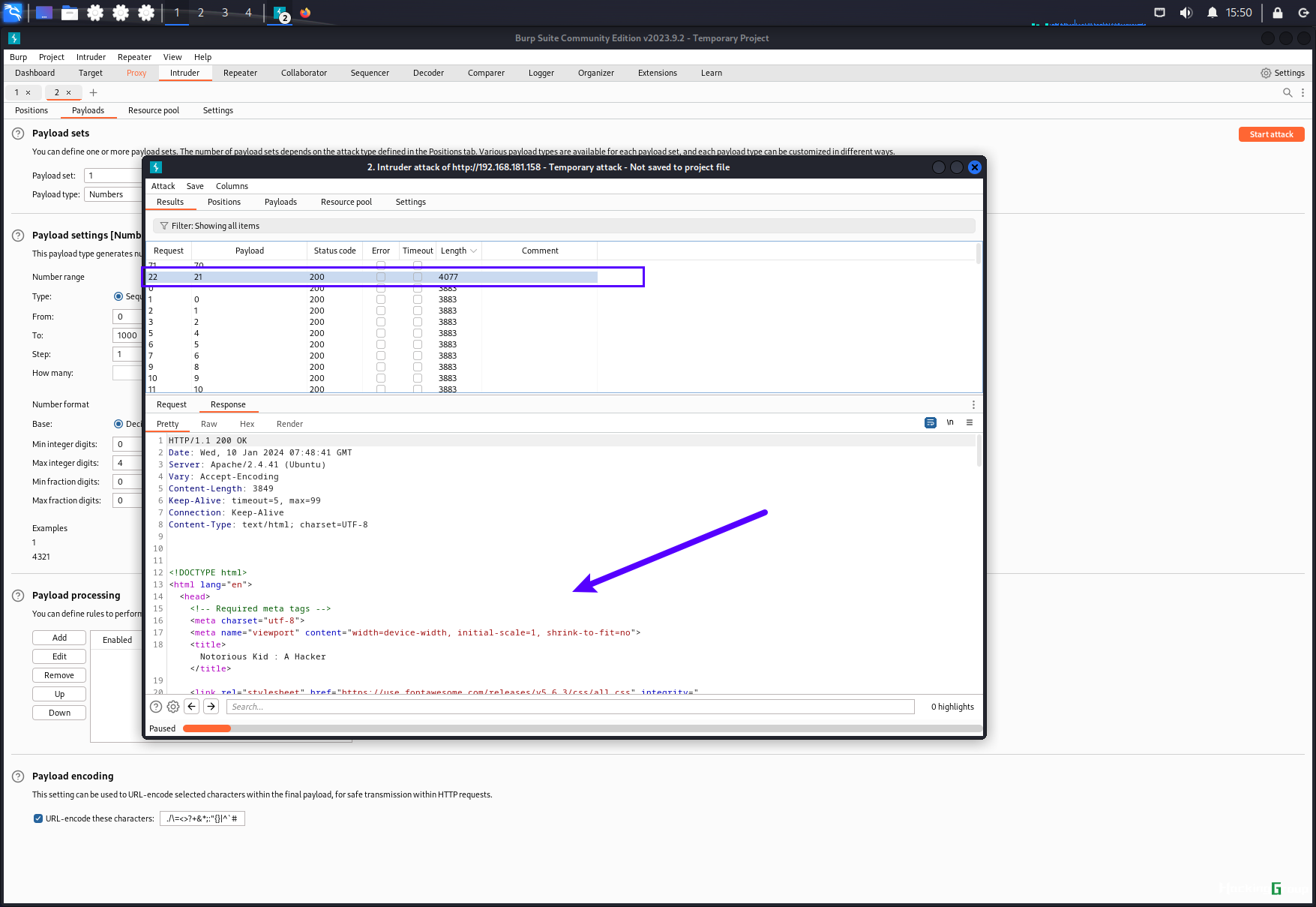Open help for Payload settings section
1316x907 pixels.
[x=18, y=236]
